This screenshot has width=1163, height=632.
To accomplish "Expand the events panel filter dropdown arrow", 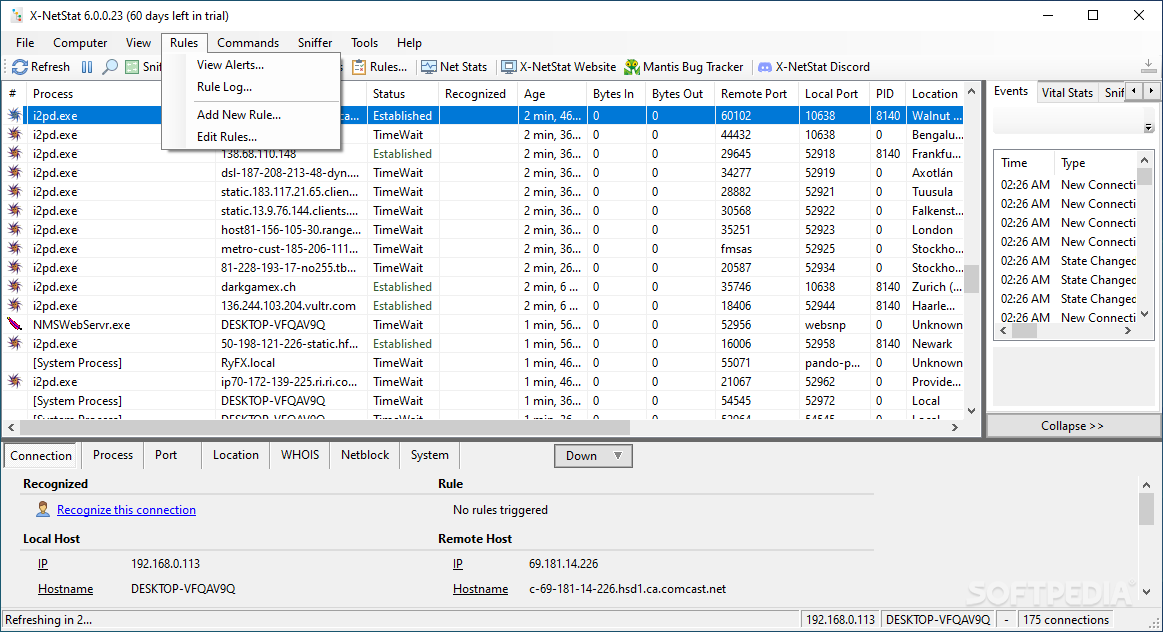I will [x=1148, y=128].
